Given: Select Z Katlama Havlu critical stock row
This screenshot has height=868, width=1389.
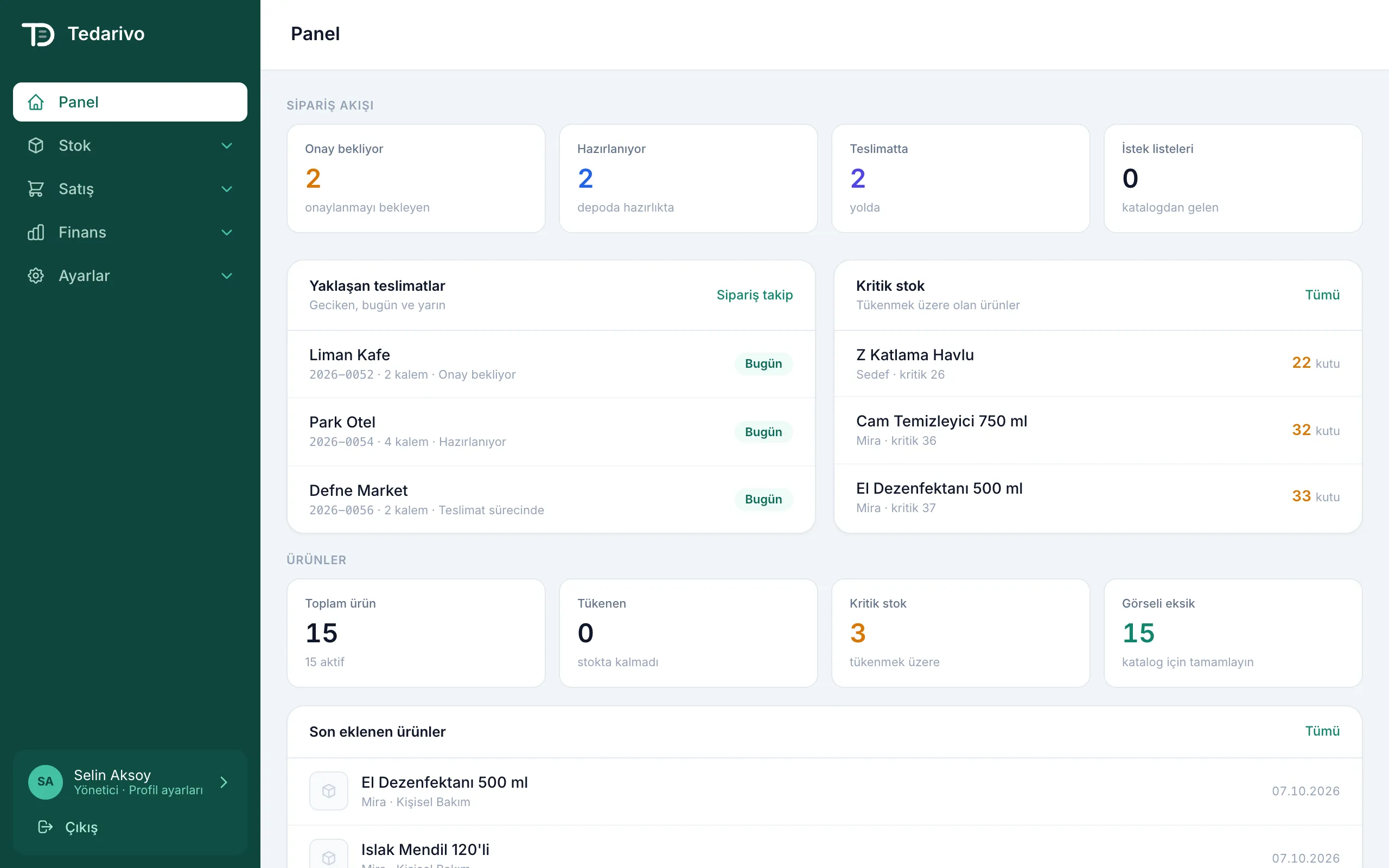Looking at the screenshot, I should click(1098, 363).
